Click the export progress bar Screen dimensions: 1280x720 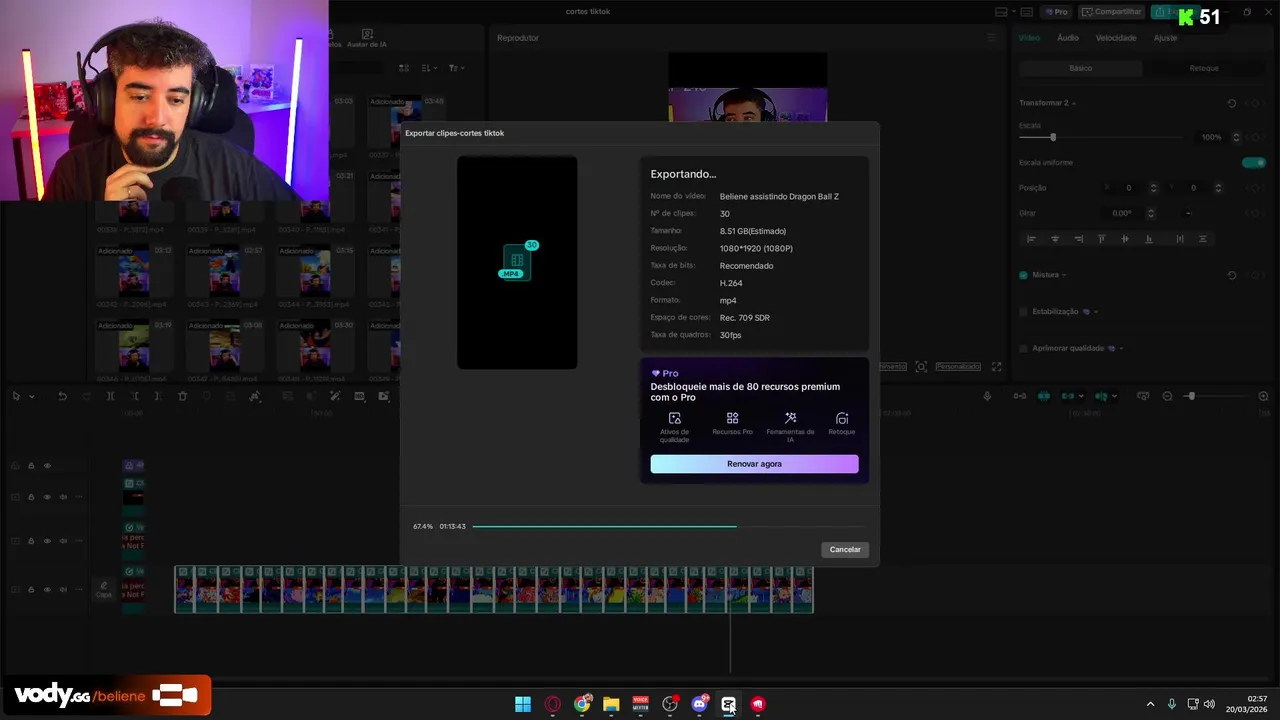tap(668, 526)
